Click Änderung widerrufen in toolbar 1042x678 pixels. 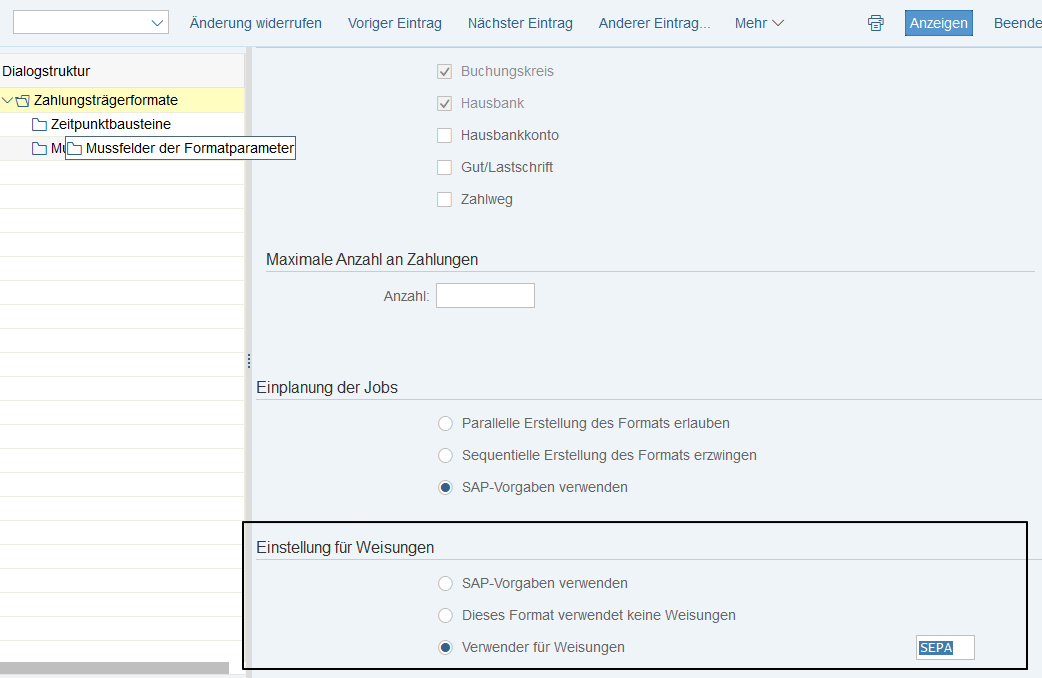(x=256, y=23)
